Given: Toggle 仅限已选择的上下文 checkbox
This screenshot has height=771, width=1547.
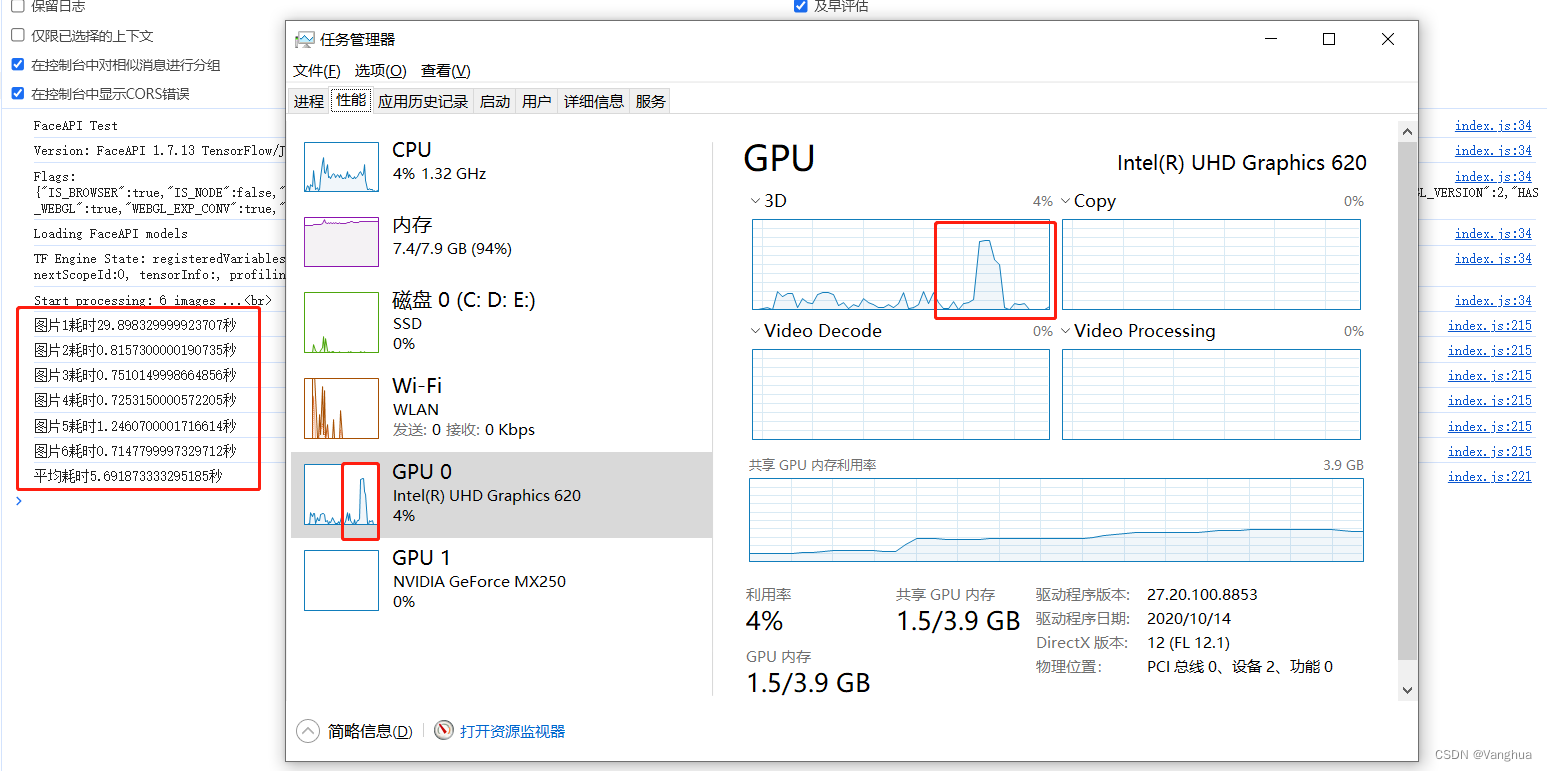Looking at the screenshot, I should (x=17, y=35).
